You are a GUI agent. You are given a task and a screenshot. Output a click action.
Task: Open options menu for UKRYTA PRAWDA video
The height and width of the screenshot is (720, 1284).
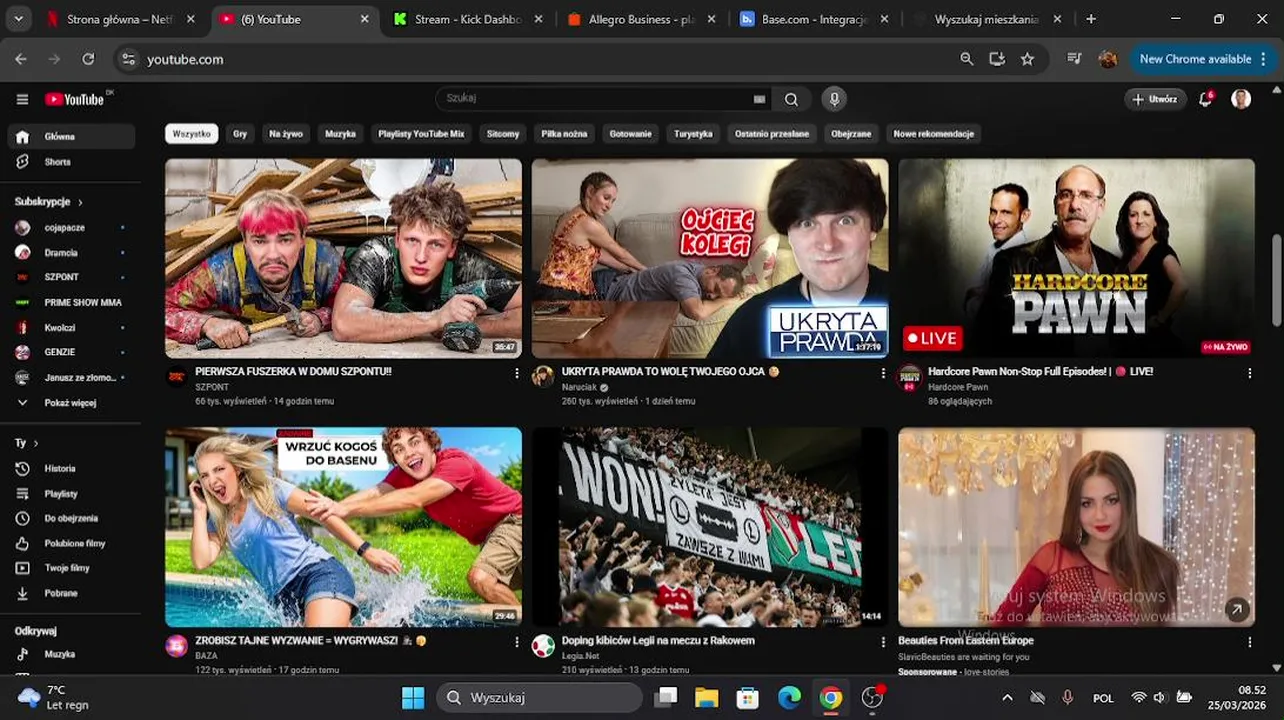[x=883, y=373]
